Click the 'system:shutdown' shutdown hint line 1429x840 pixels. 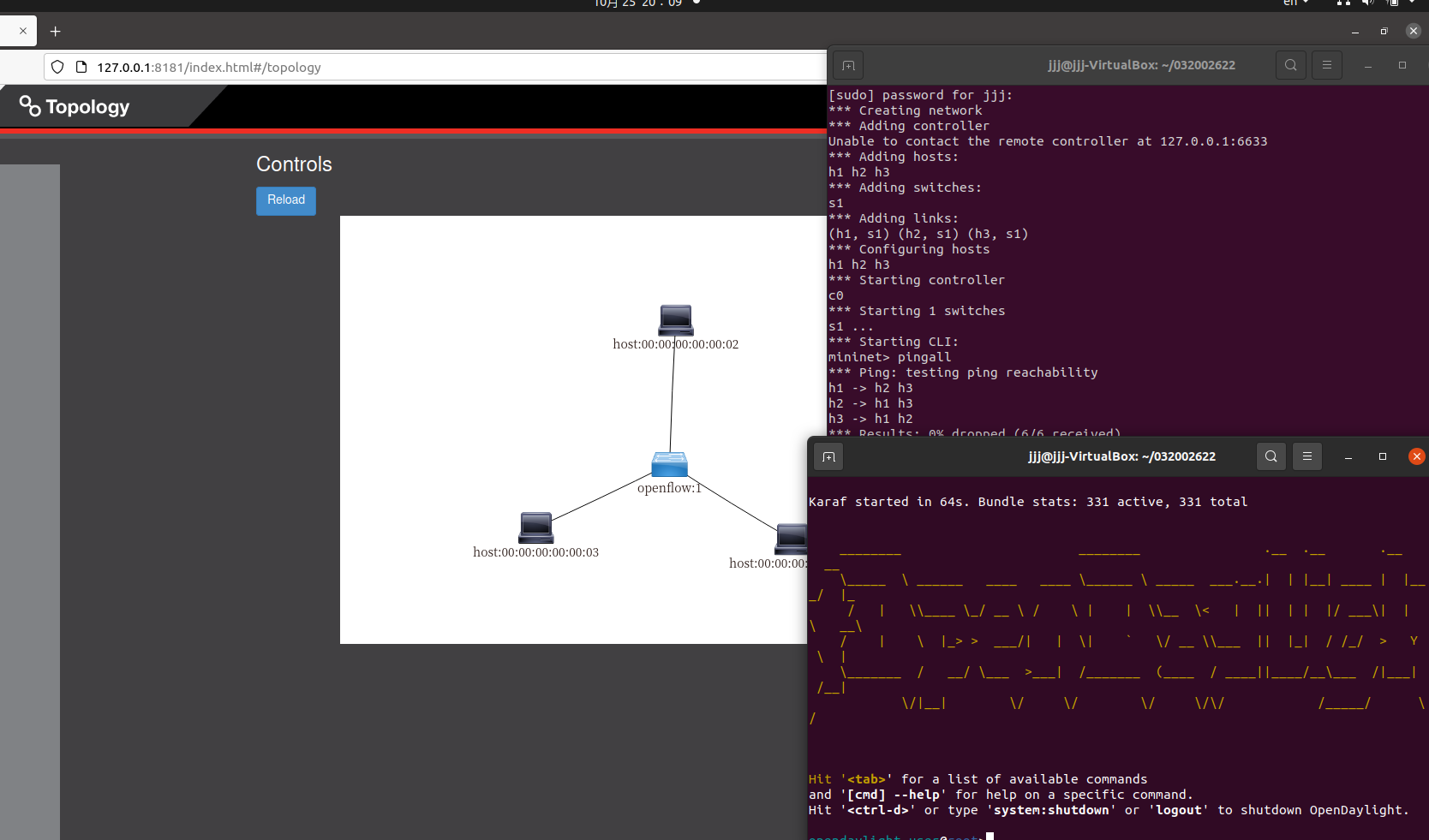click(x=1109, y=810)
